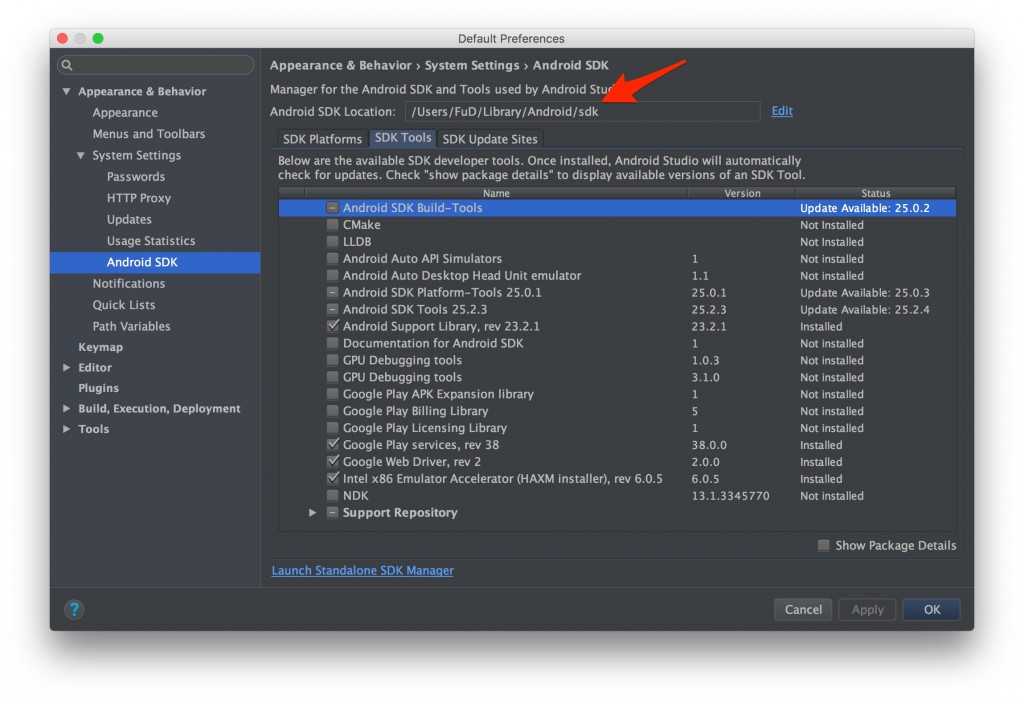Click the Cancel button
Image resolution: width=1024 pixels, height=702 pixels.
click(803, 609)
